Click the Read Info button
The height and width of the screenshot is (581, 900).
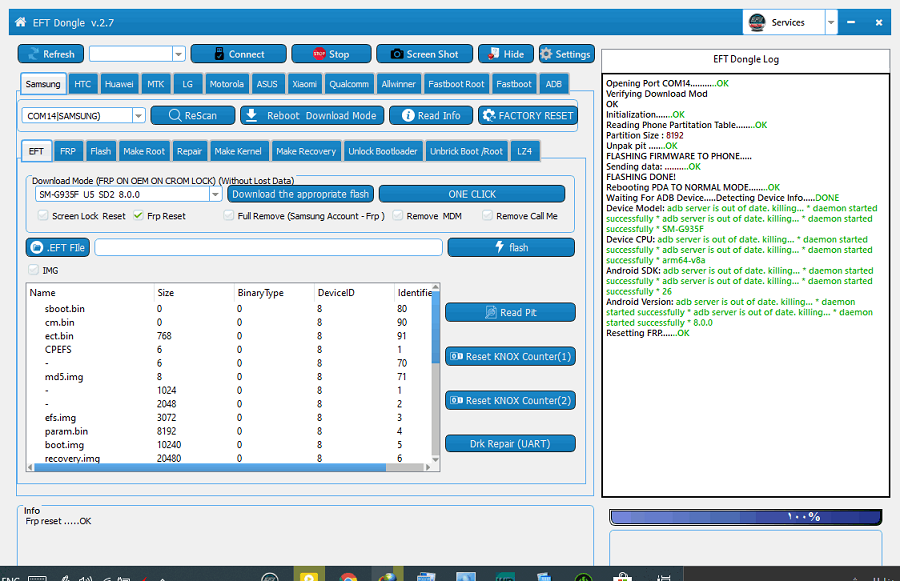click(x=431, y=115)
